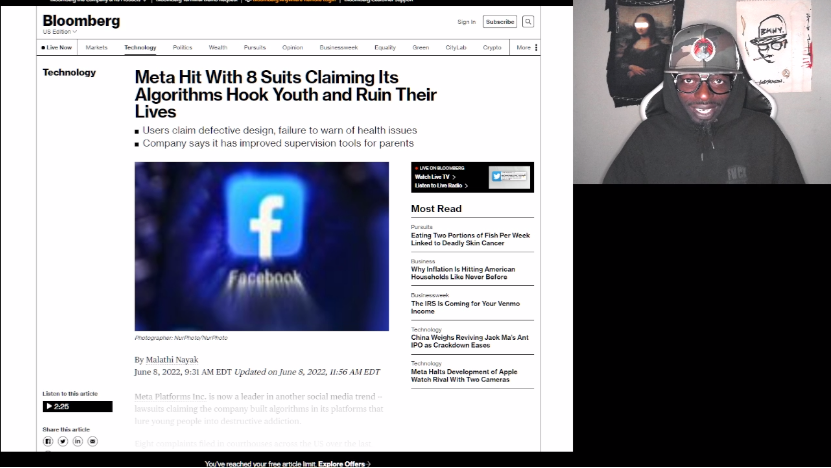Open Live Now in navigation bar

(x=57, y=47)
